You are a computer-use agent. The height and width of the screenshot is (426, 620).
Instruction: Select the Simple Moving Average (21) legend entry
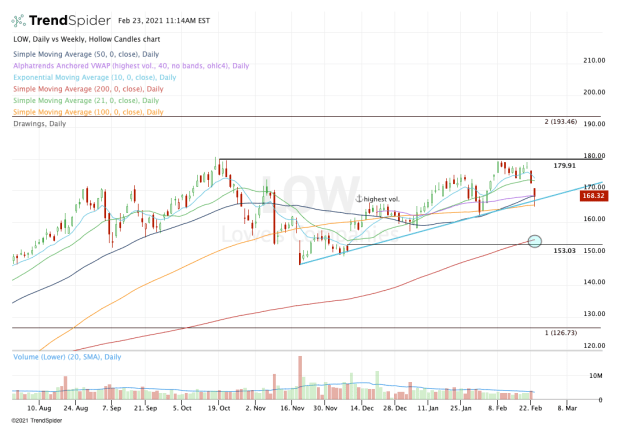(x=86, y=100)
